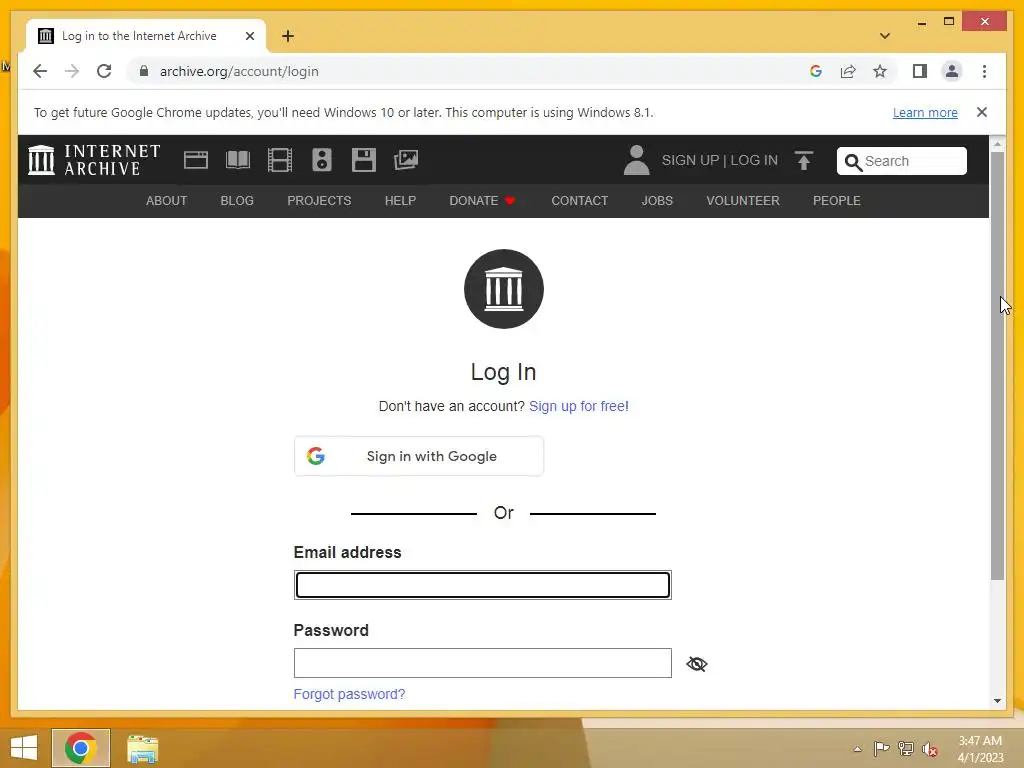Click SIGN UP in the navbar

pyautogui.click(x=690, y=160)
